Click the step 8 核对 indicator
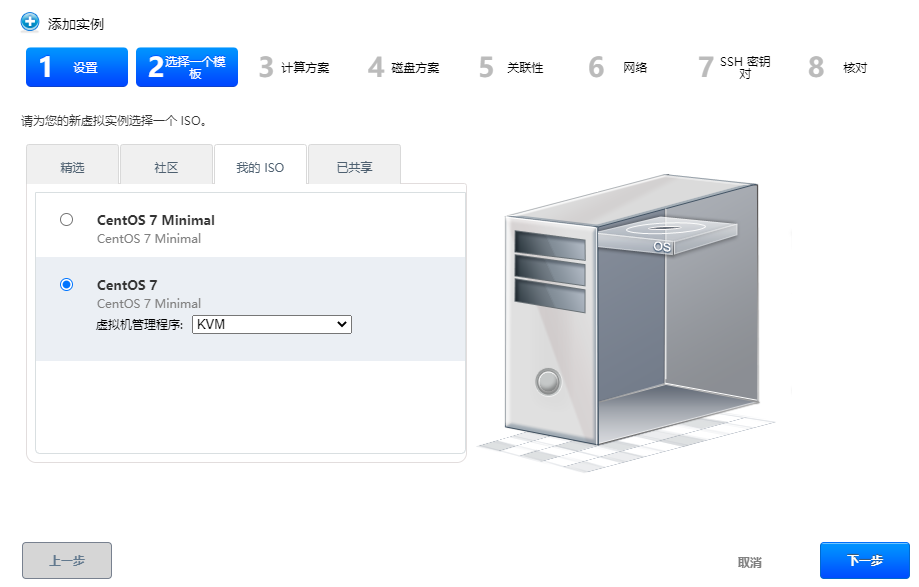The width and height of the screenshot is (919, 587). coord(838,67)
